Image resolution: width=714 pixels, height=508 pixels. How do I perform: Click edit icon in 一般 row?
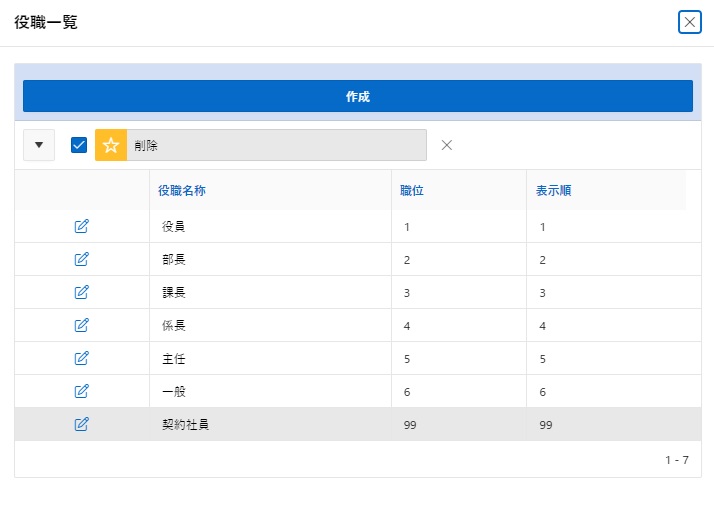pyautogui.click(x=82, y=391)
